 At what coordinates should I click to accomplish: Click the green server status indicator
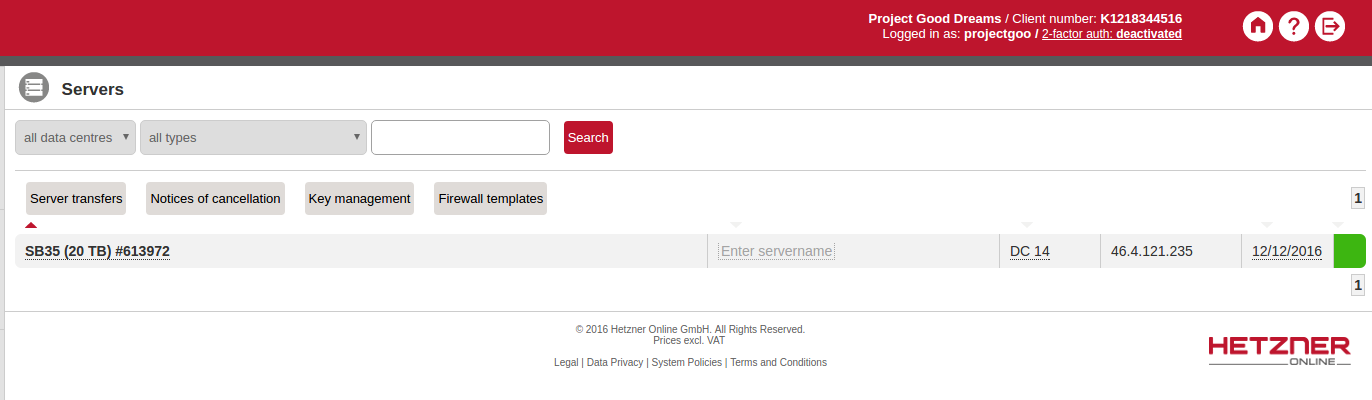coord(1349,251)
